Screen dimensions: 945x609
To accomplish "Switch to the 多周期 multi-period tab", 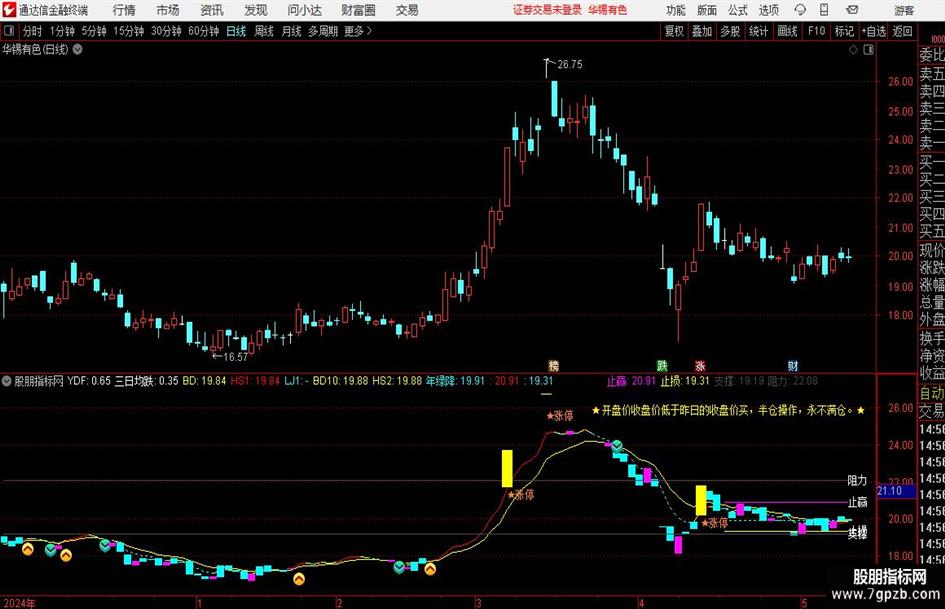I will pyautogui.click(x=323, y=31).
